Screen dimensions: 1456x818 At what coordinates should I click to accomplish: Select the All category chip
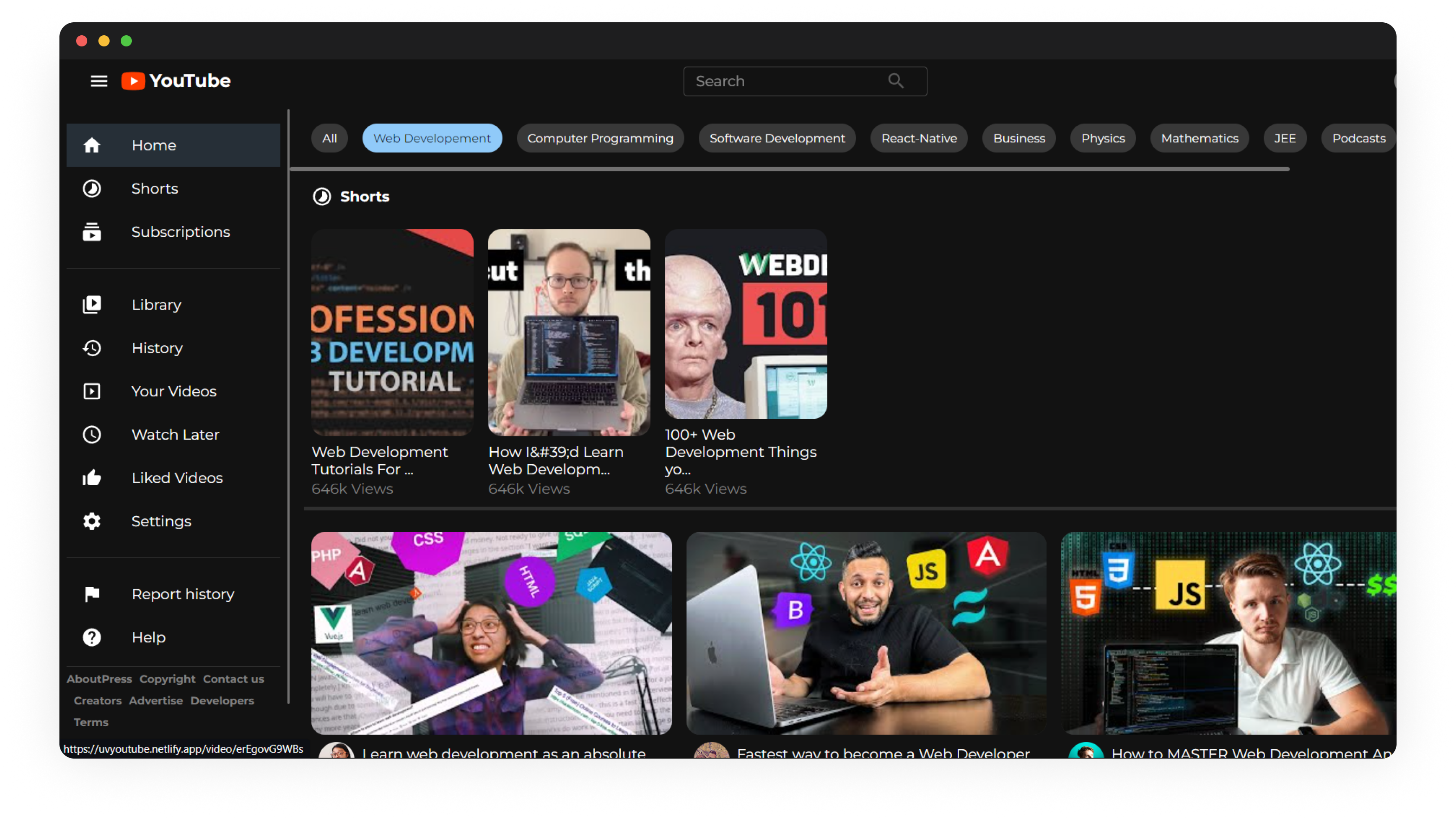click(330, 138)
